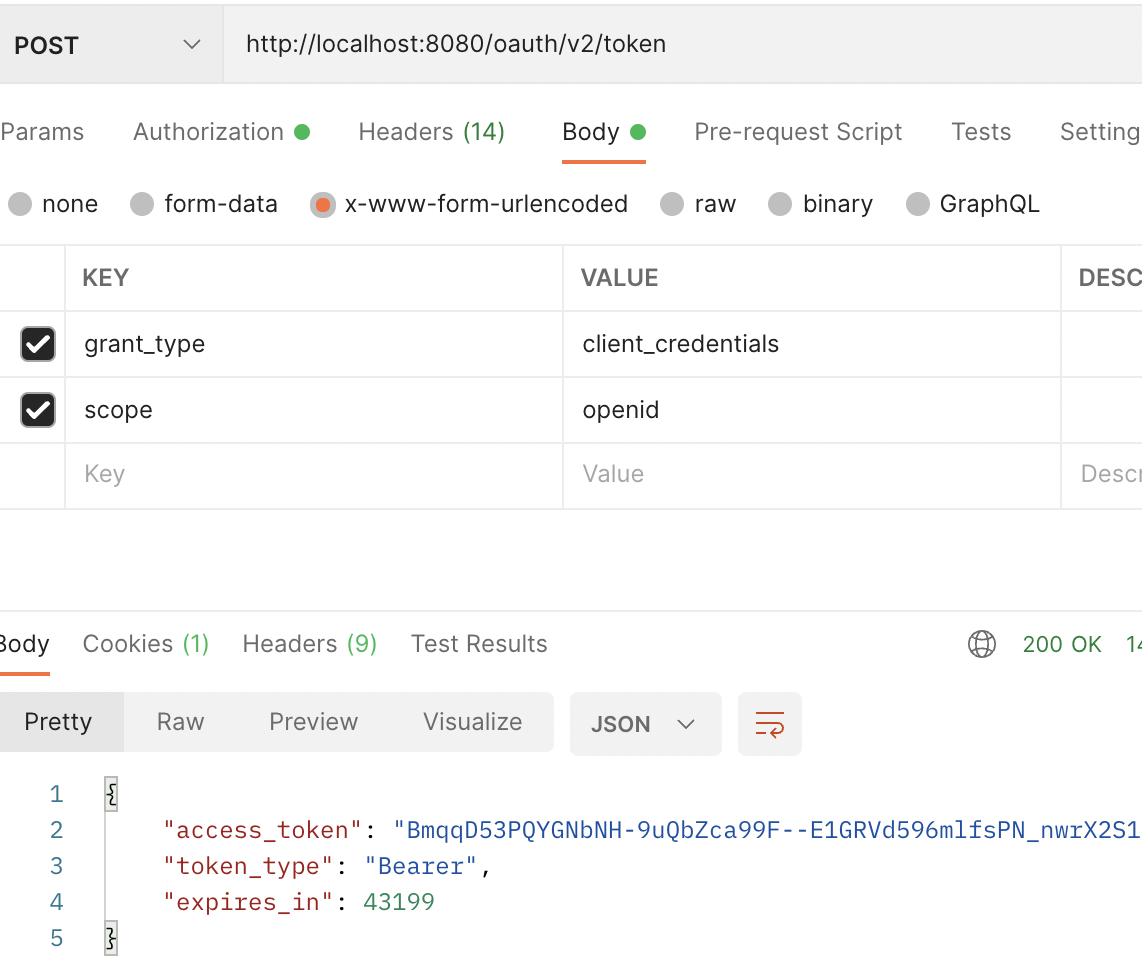This screenshot has width=1142, height=980.
Task: Select the form-data body type
Action: pyautogui.click(x=141, y=204)
